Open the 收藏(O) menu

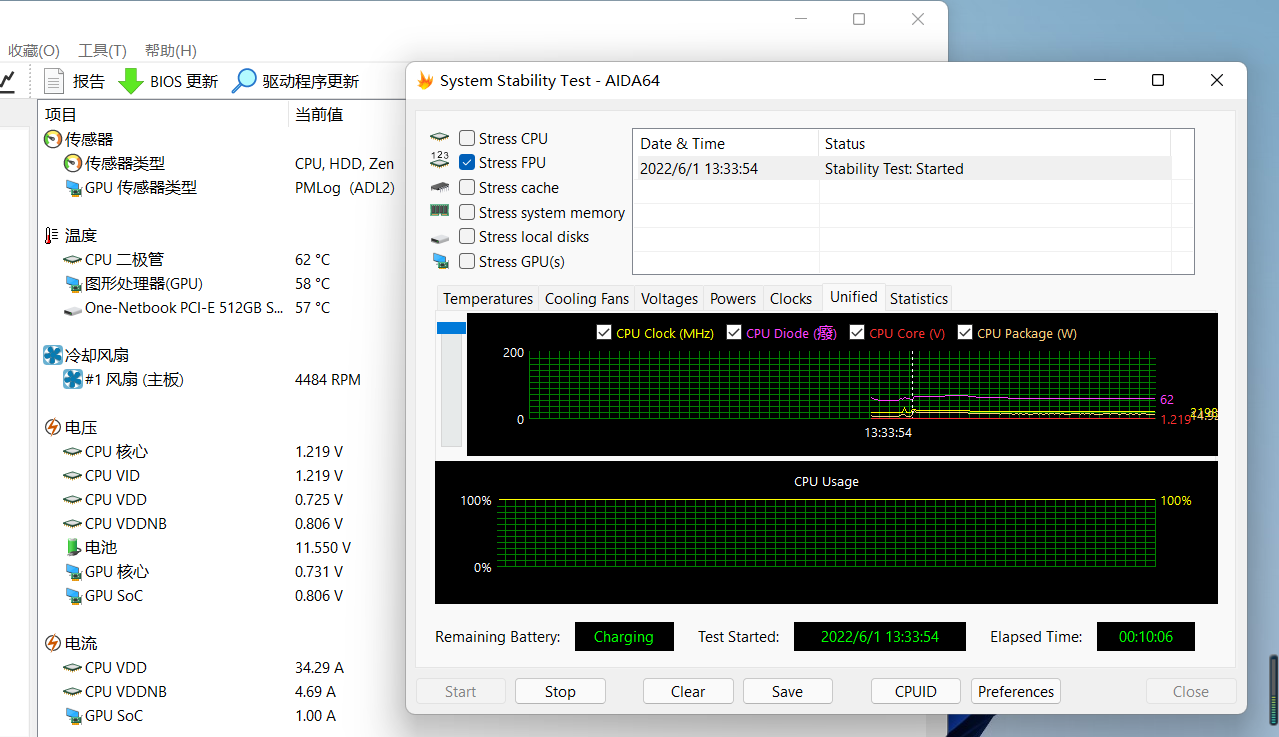tap(34, 51)
